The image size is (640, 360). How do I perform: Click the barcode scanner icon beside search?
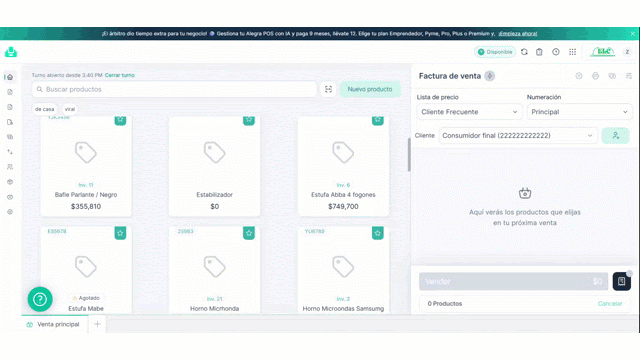pos(328,89)
